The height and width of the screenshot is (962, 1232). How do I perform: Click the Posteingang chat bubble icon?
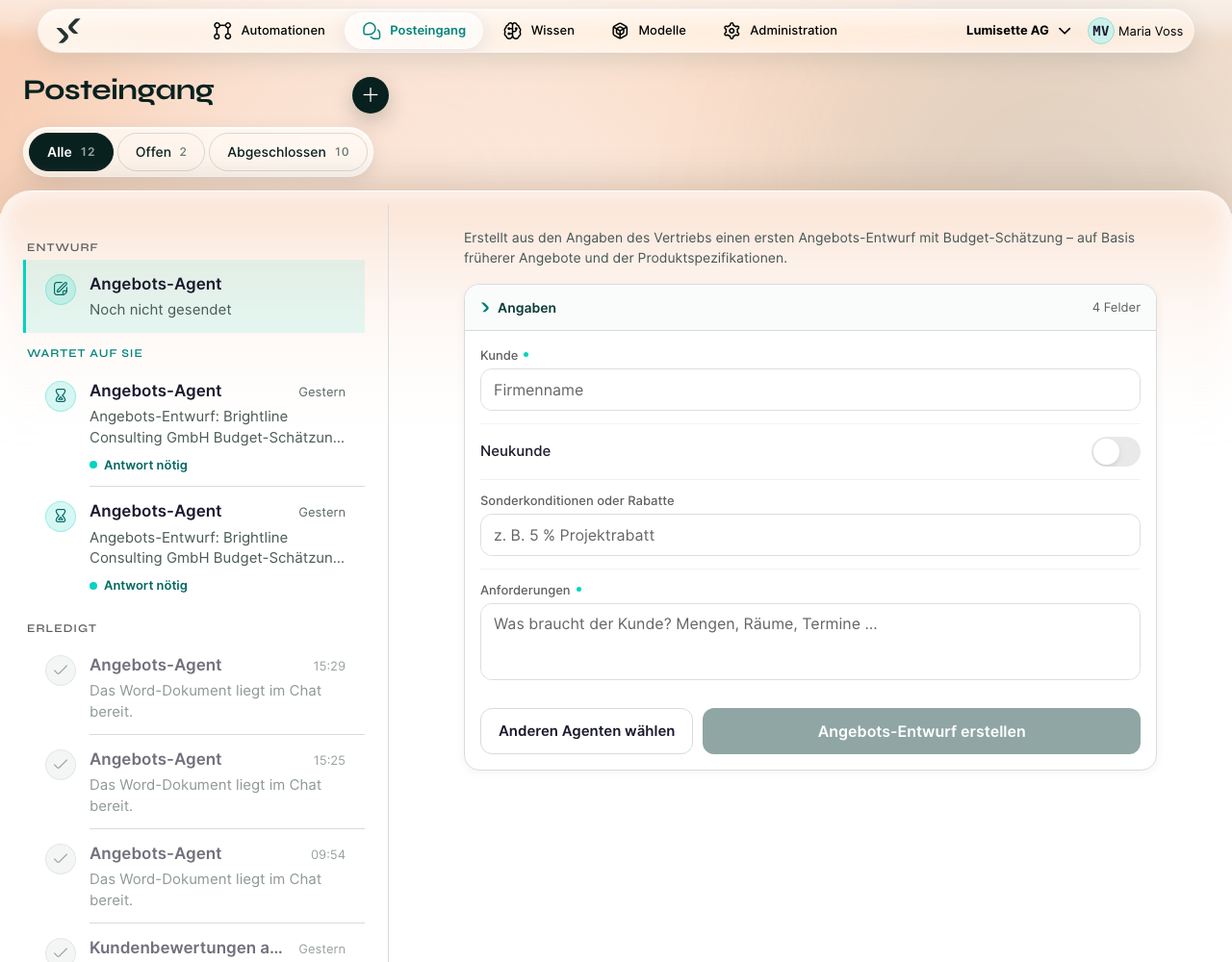[x=372, y=31]
